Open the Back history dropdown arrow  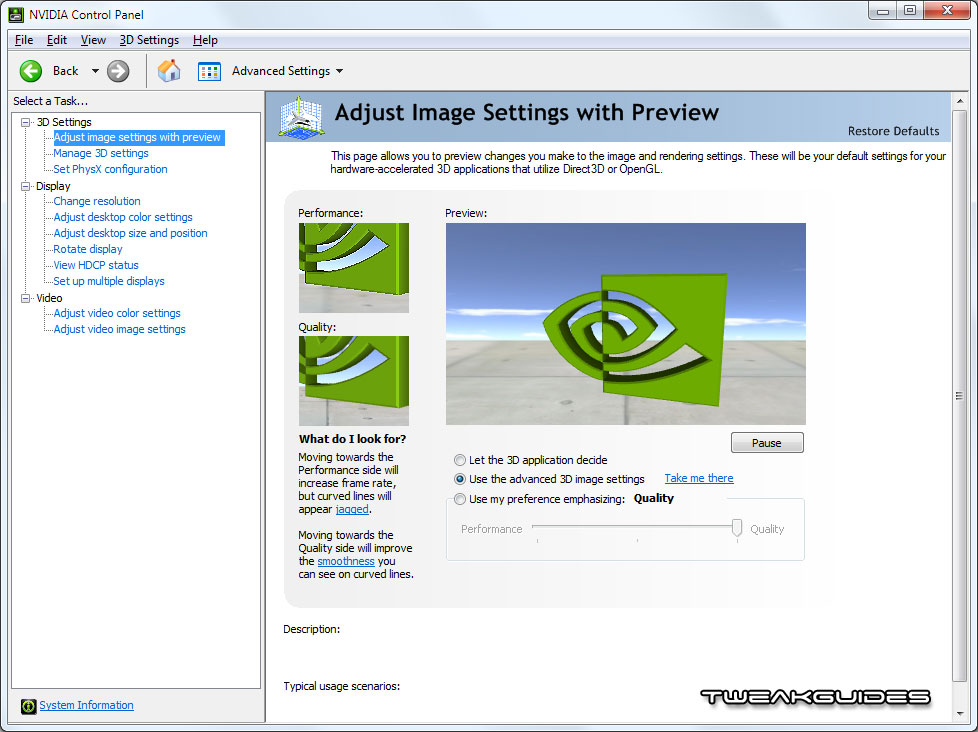coord(95,71)
